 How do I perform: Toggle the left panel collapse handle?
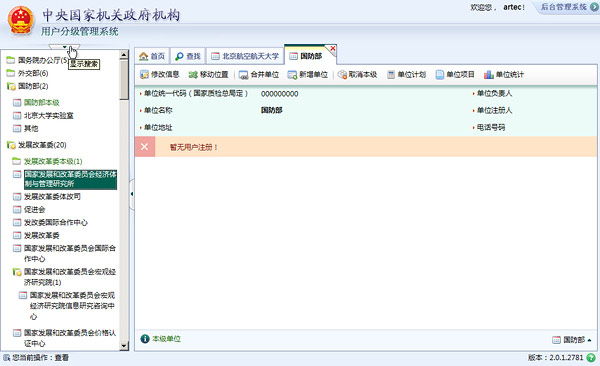132,194
